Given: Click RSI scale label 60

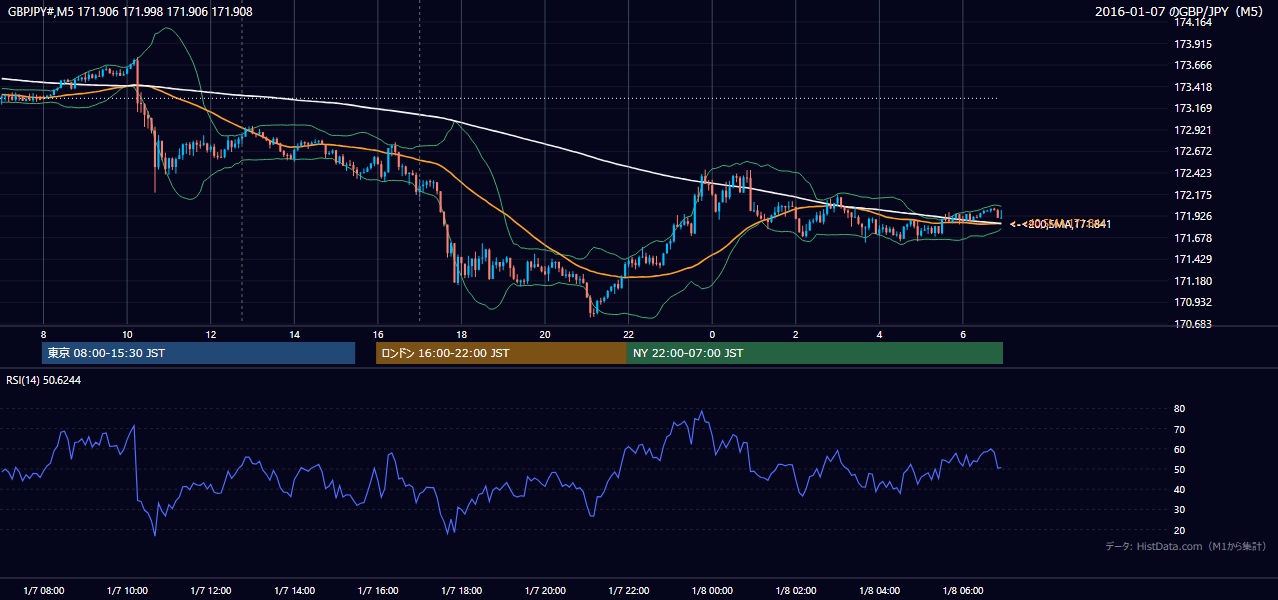Looking at the screenshot, I should pos(1180,449).
